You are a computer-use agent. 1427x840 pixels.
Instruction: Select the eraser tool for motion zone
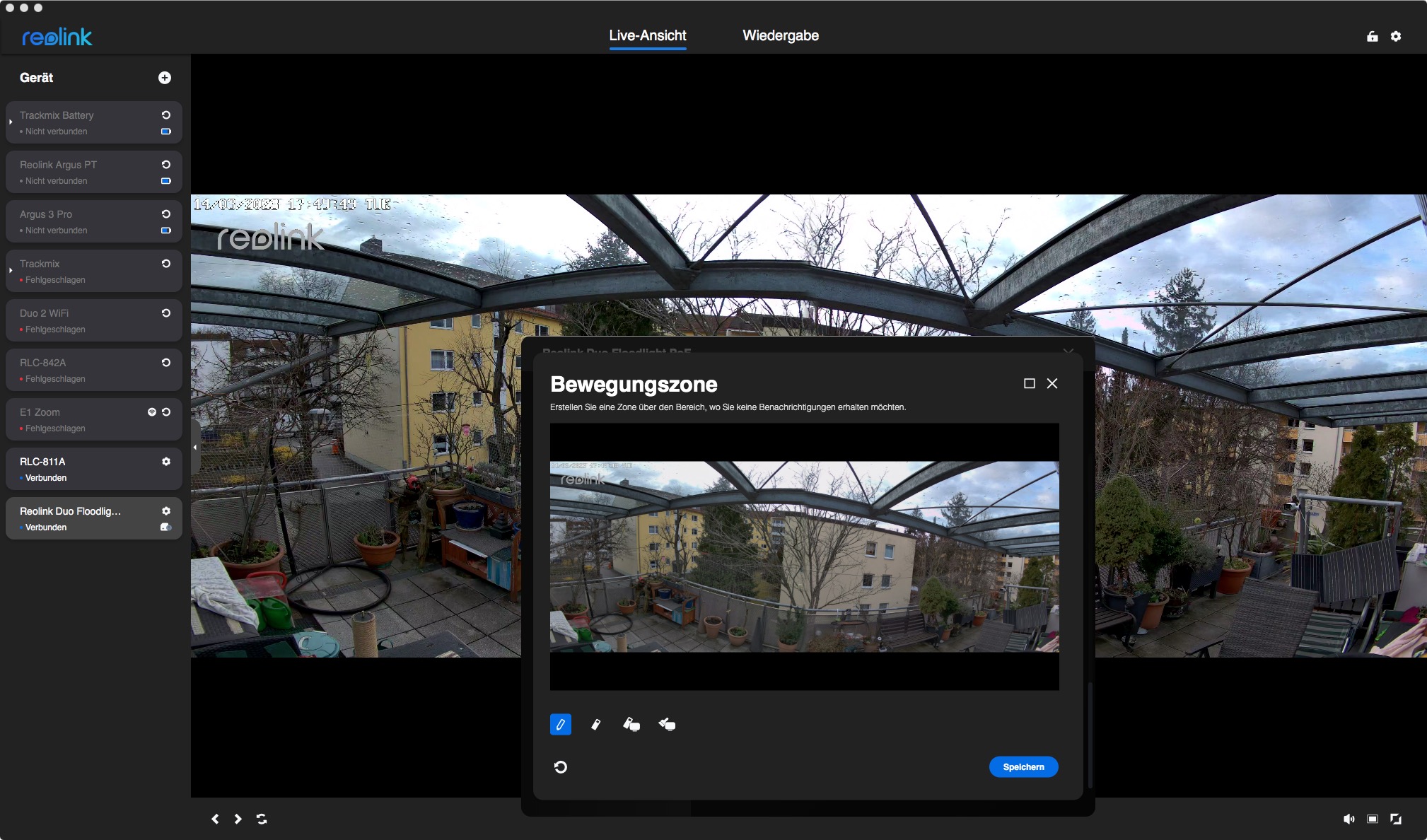[x=595, y=724]
